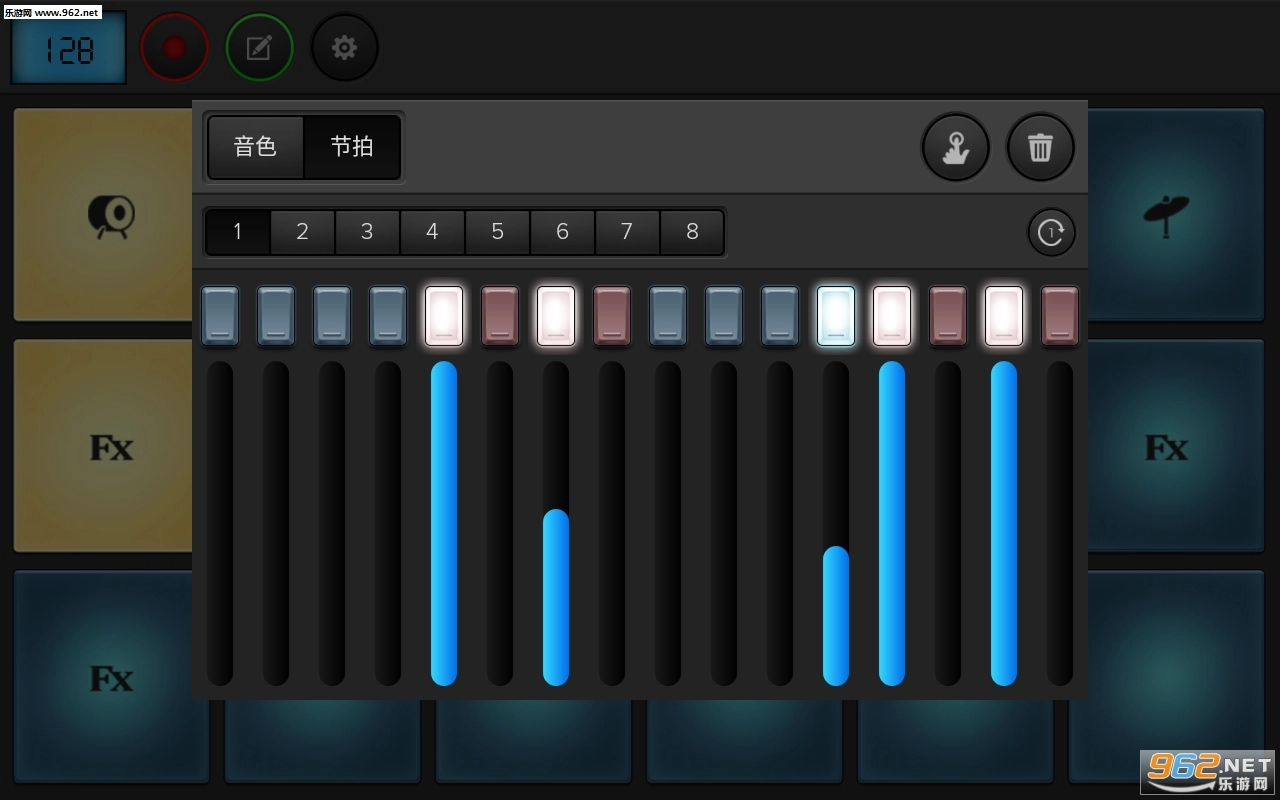Toggle the fifth lit step button
Image resolution: width=1280 pixels, height=800 pixels.
coord(444,316)
